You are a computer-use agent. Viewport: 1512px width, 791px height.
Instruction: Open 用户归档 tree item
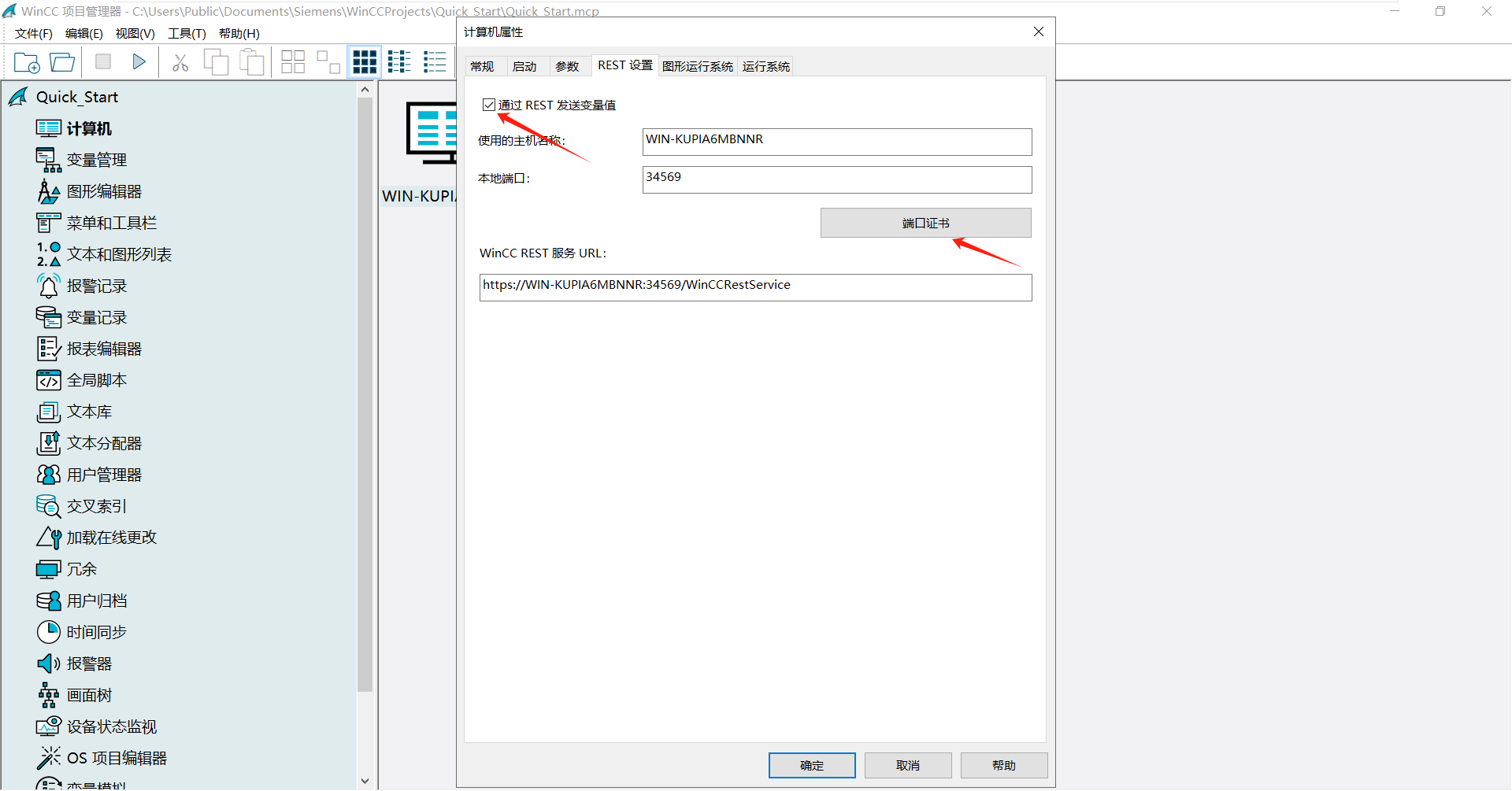[81, 601]
